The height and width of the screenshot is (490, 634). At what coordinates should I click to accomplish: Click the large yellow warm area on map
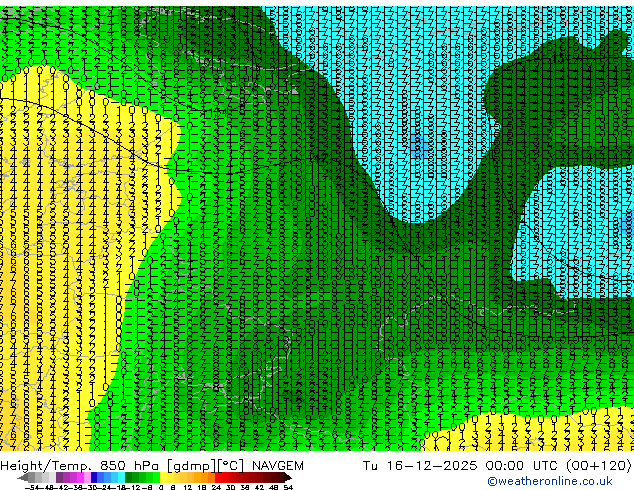pyautogui.click(x=61, y=243)
